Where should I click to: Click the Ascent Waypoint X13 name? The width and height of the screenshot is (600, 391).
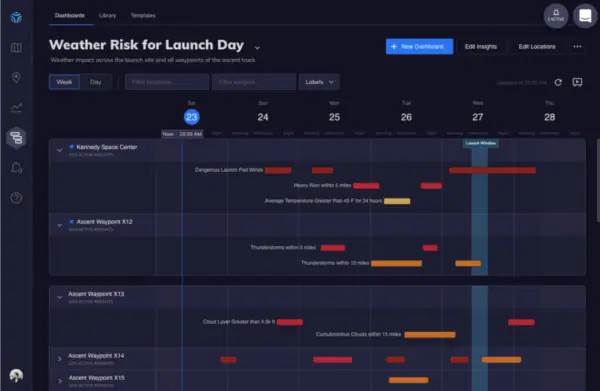pos(96,294)
